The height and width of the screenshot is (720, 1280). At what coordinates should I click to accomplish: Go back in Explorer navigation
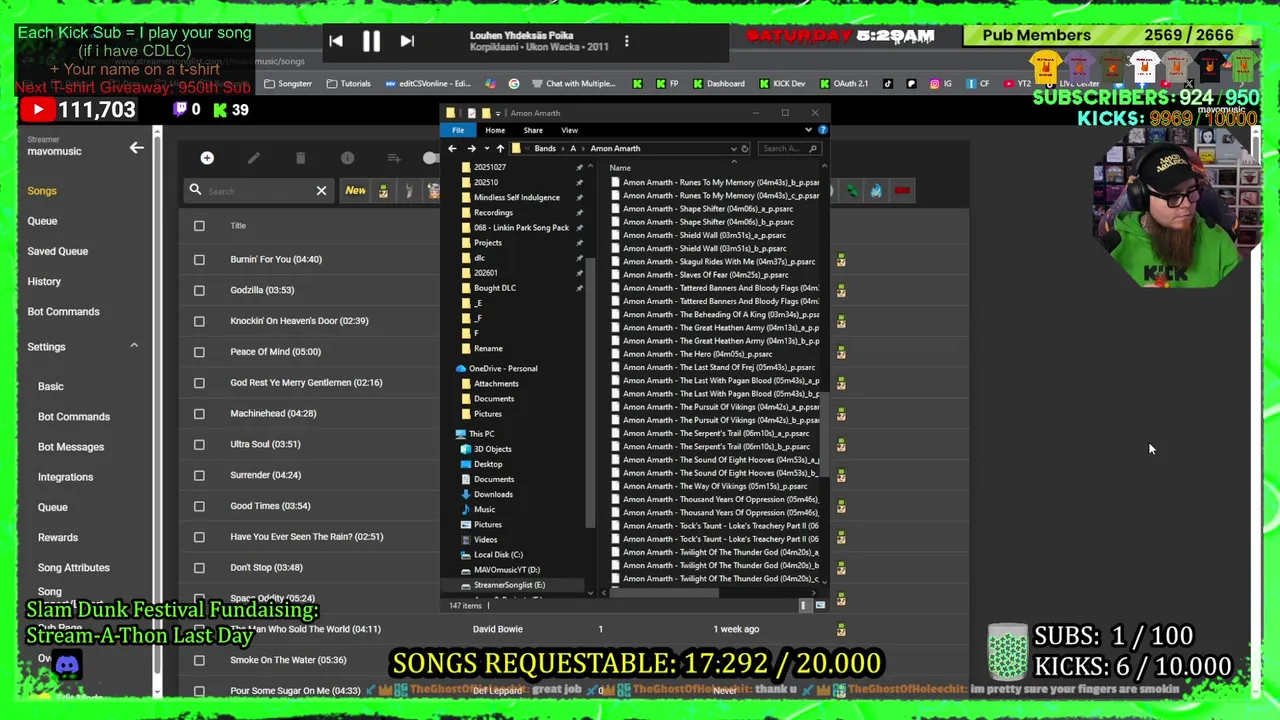pyautogui.click(x=452, y=149)
